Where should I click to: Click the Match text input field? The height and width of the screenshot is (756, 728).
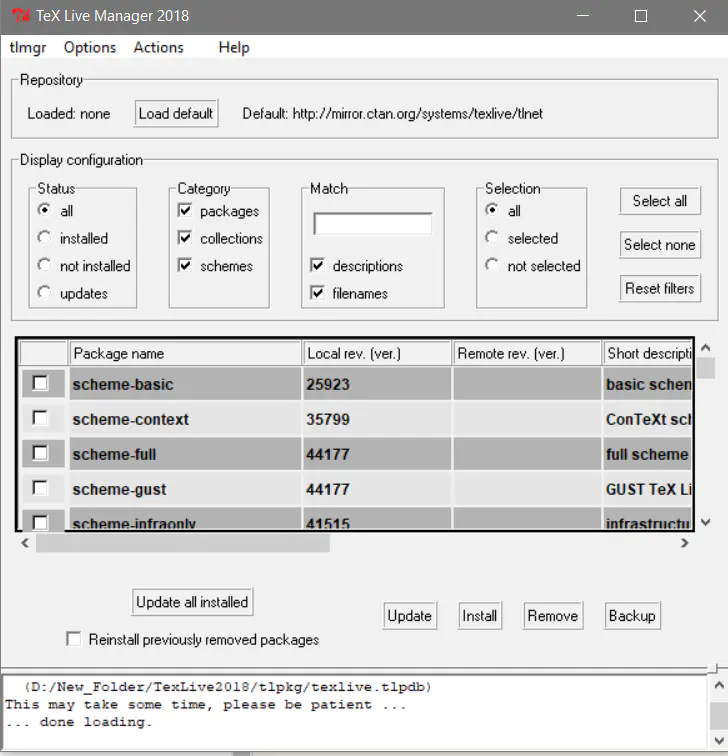point(373,224)
